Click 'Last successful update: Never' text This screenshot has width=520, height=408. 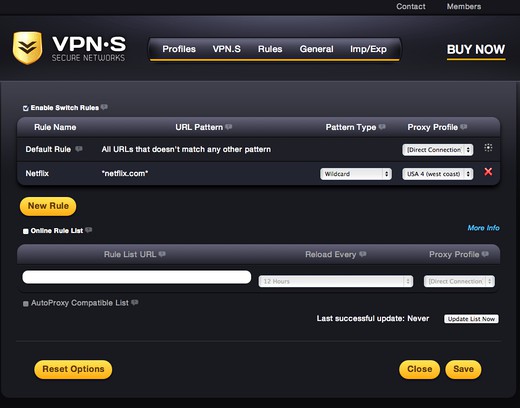(373, 318)
